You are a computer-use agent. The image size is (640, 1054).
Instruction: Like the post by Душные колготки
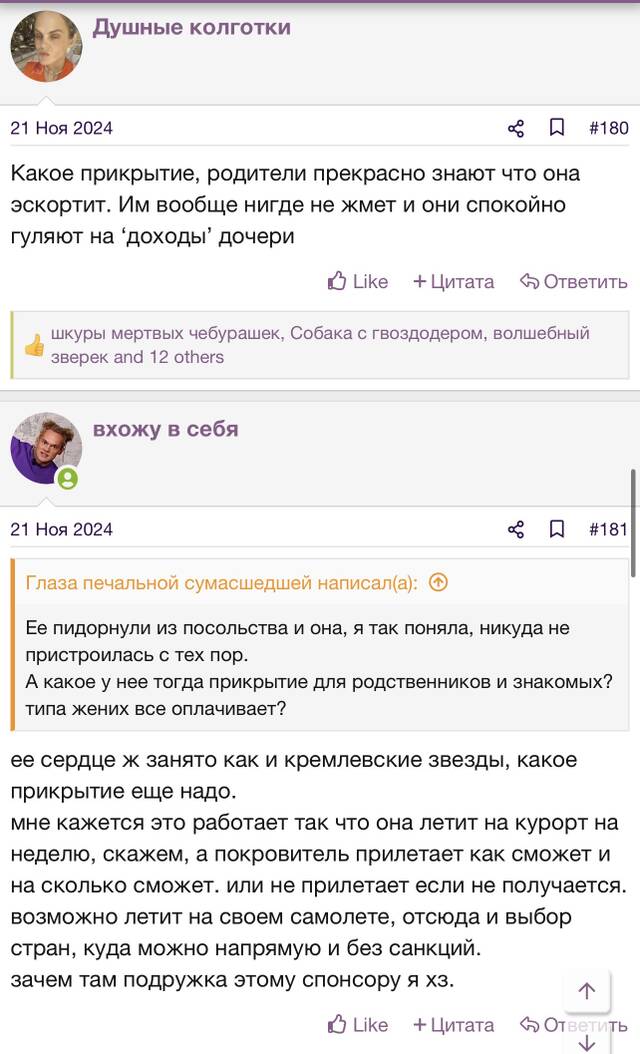tap(358, 282)
